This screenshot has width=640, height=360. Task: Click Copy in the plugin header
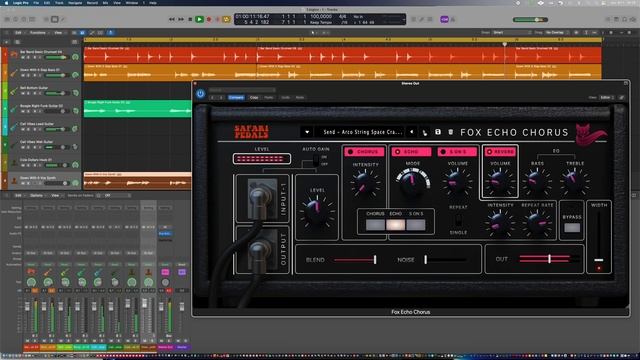coord(254,98)
